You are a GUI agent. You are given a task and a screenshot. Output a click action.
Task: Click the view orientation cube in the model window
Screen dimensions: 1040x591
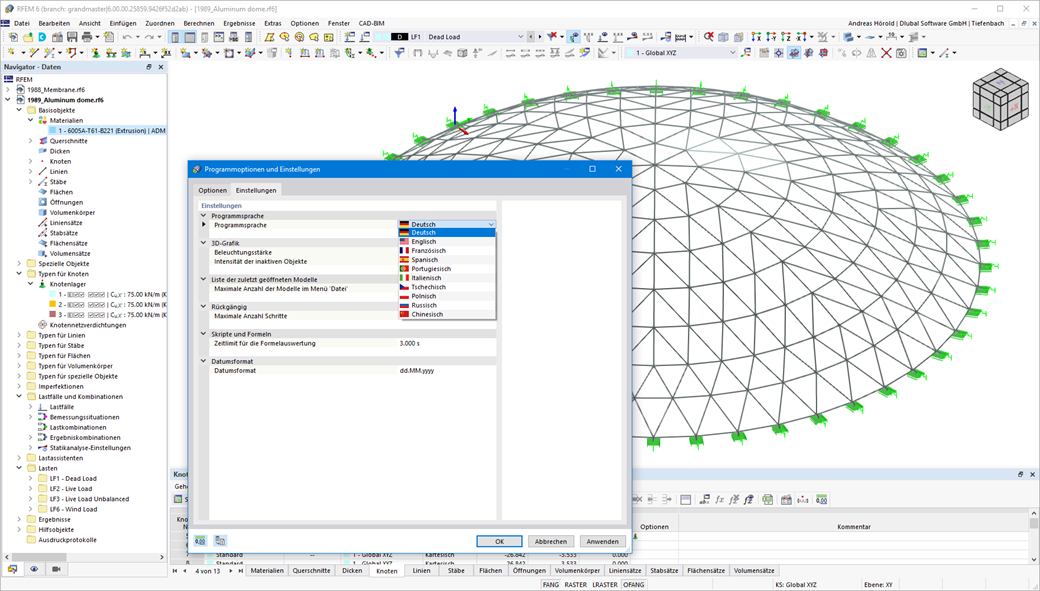[1000, 100]
